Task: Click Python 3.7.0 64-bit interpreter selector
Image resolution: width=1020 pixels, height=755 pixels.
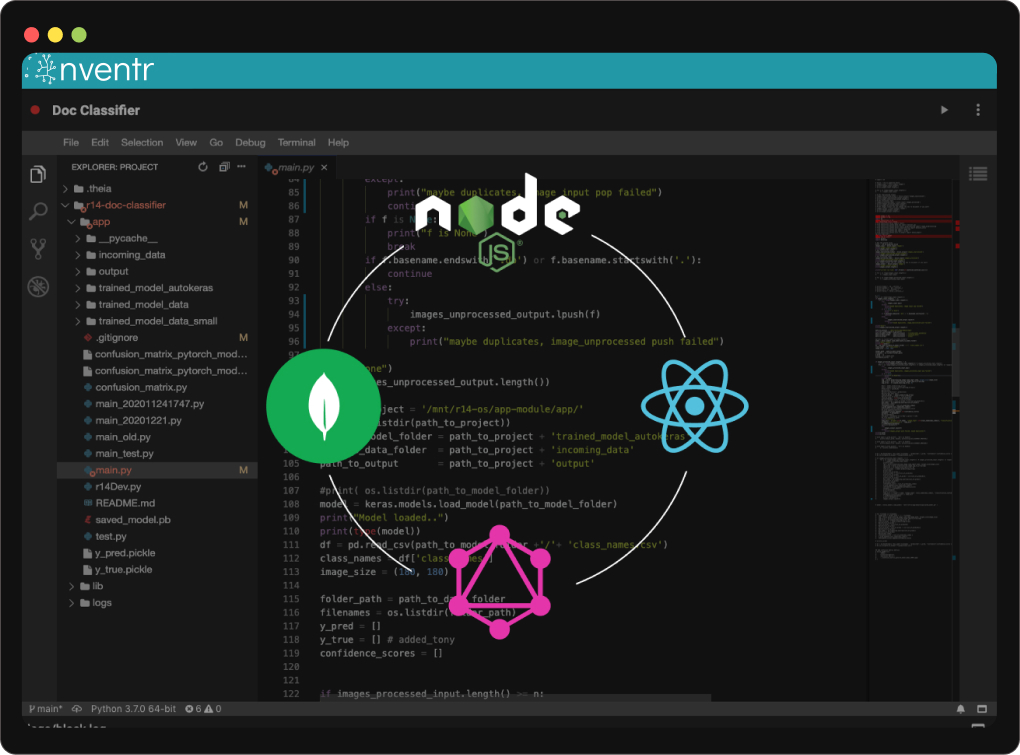Action: pos(133,709)
